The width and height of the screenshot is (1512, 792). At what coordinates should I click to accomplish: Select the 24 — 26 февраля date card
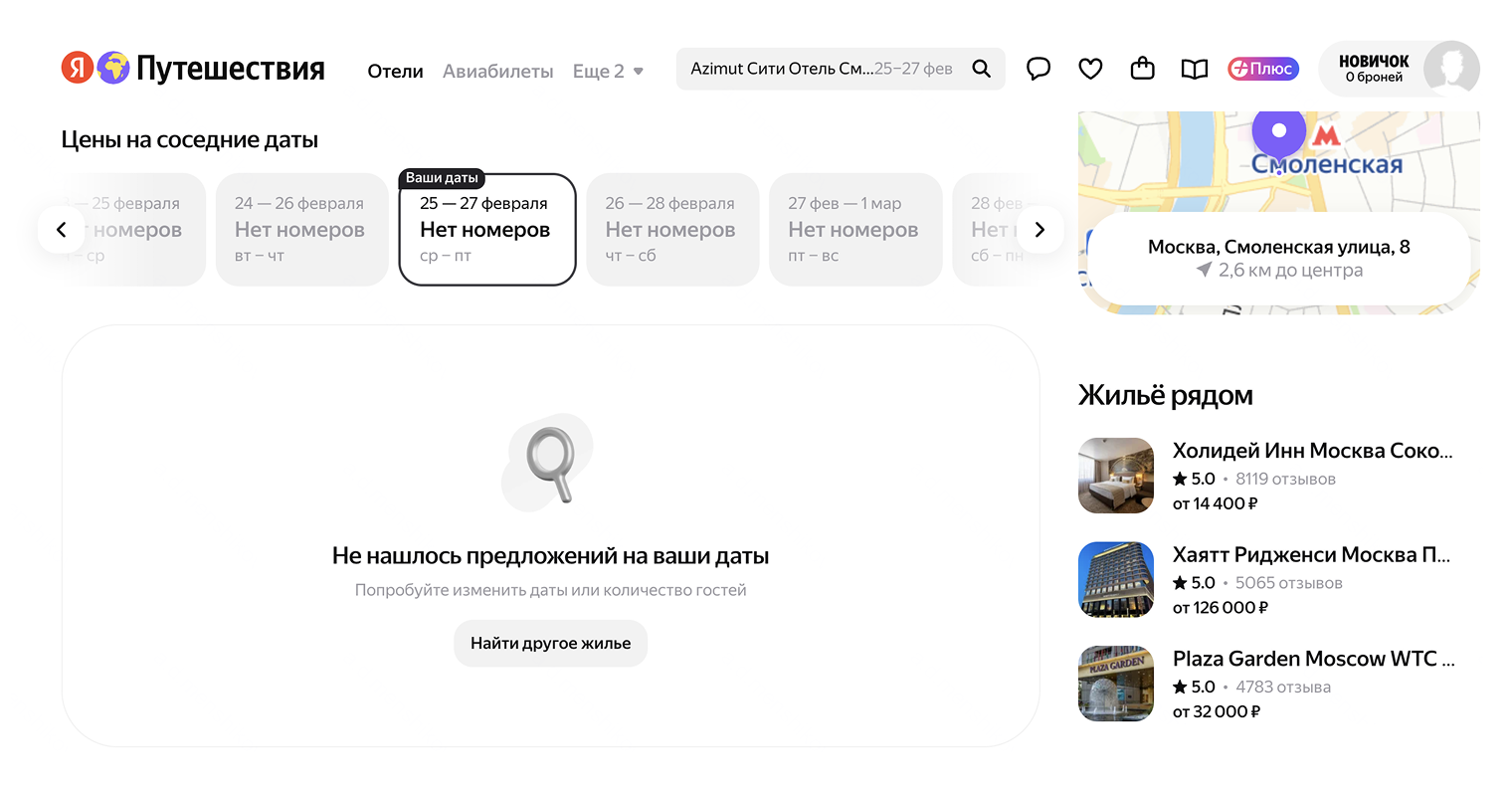point(301,230)
